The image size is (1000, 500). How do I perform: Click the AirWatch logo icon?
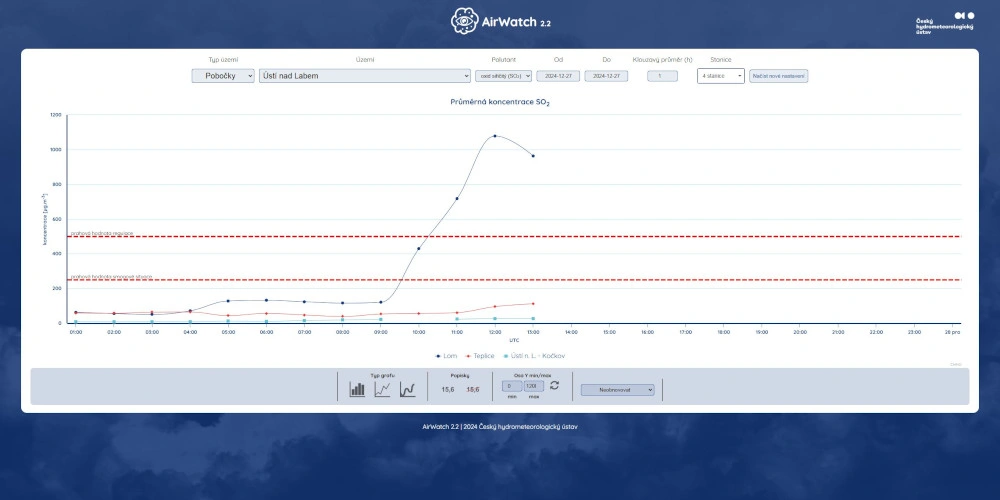coord(463,20)
